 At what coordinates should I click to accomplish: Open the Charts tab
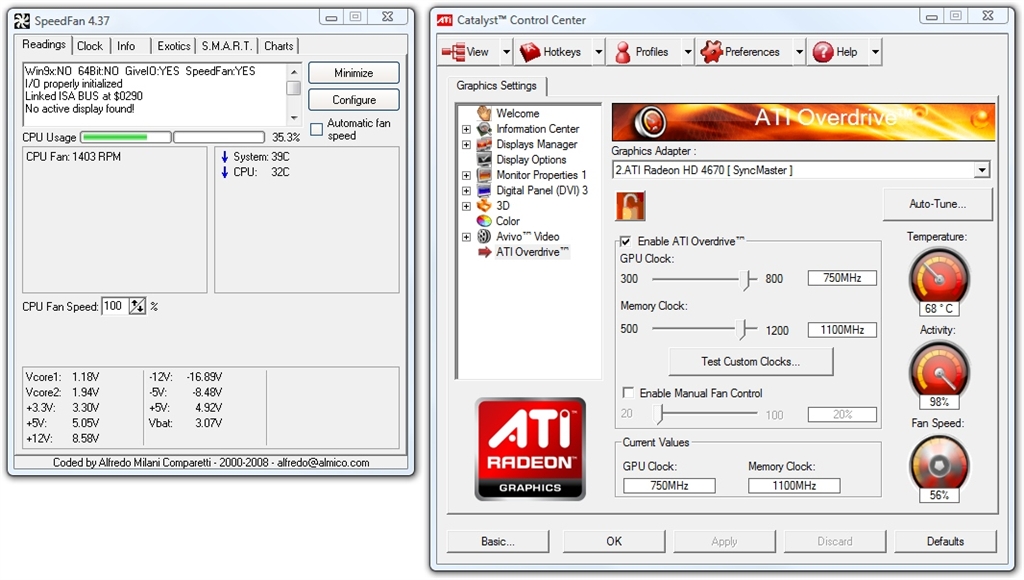(279, 46)
